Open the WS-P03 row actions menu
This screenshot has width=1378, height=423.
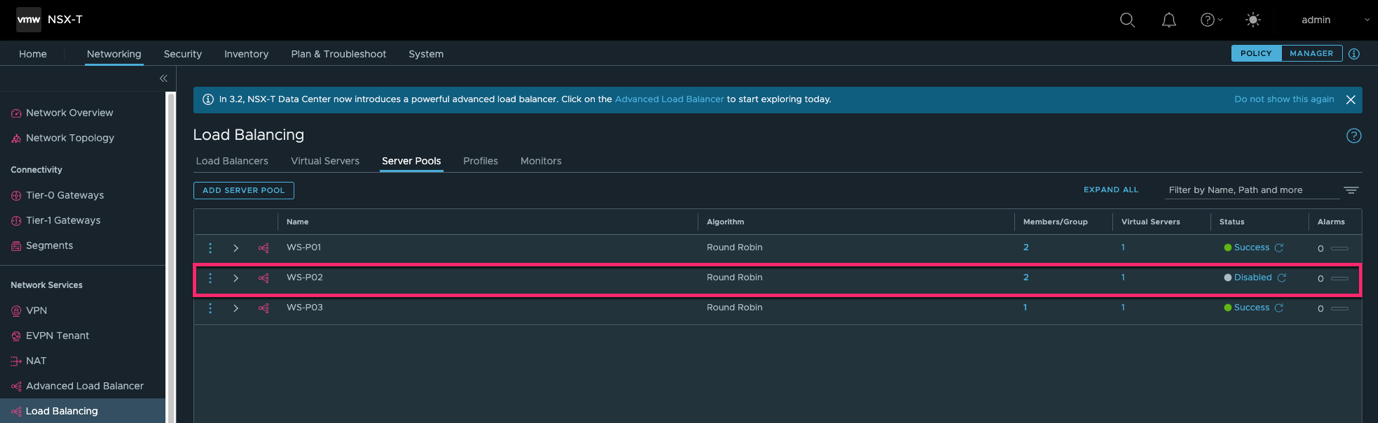coord(210,308)
